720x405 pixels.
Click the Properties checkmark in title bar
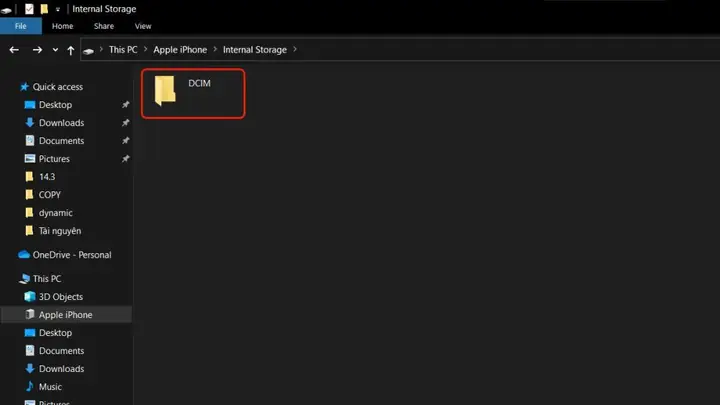tap(29, 9)
